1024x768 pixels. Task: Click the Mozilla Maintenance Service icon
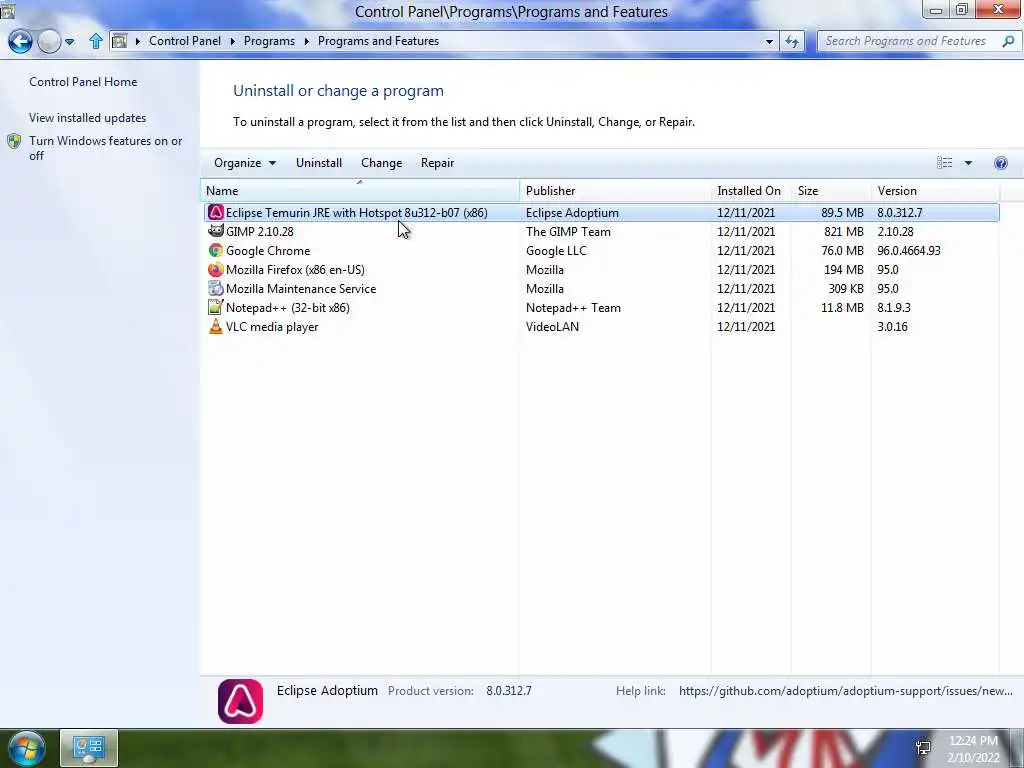(x=216, y=289)
